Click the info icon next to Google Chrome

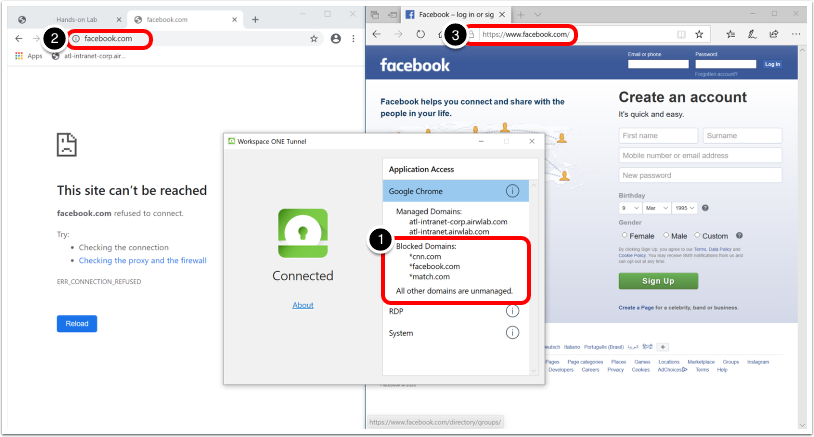[512, 191]
